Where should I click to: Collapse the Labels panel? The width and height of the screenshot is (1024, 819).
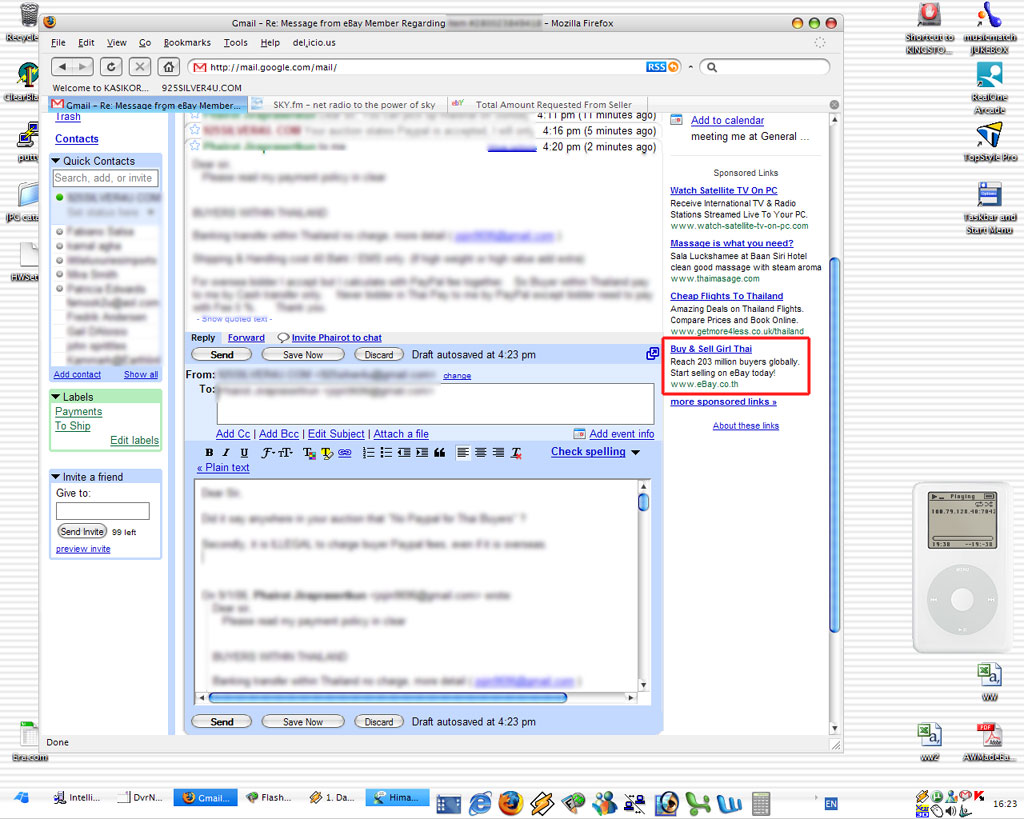tap(56, 396)
